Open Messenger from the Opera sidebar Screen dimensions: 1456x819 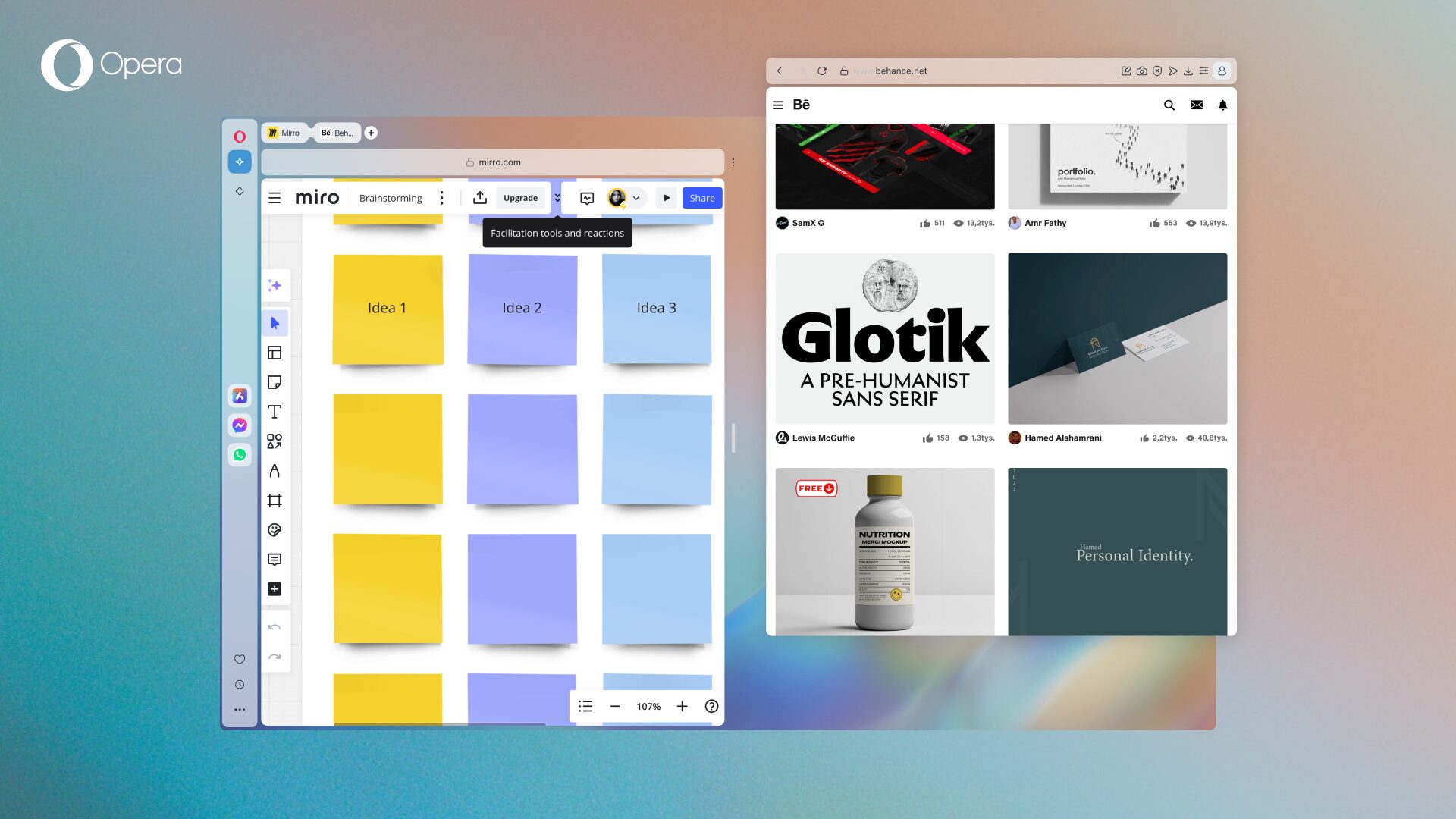[x=240, y=425]
